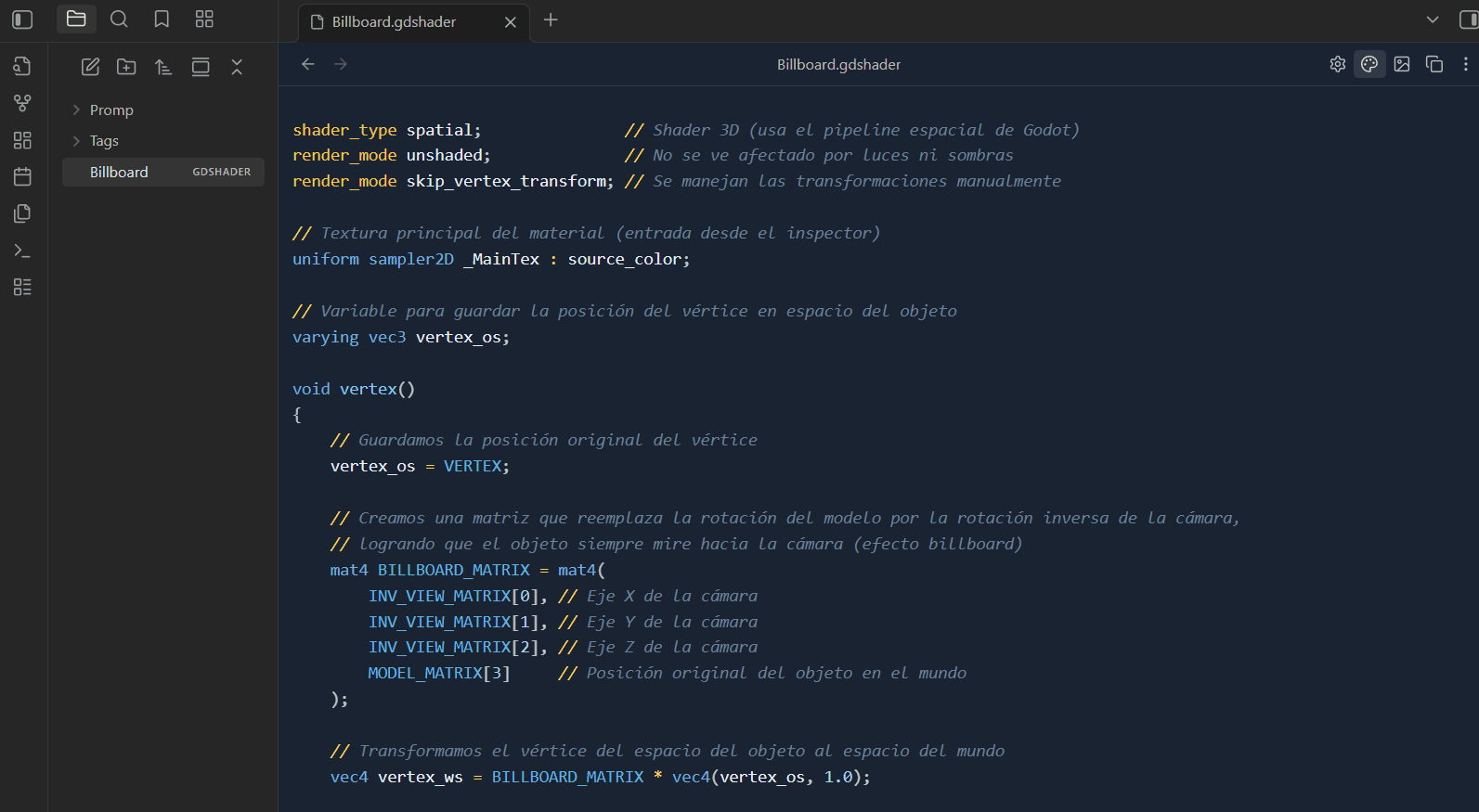Switch to the Search sidebar tab

point(119,19)
